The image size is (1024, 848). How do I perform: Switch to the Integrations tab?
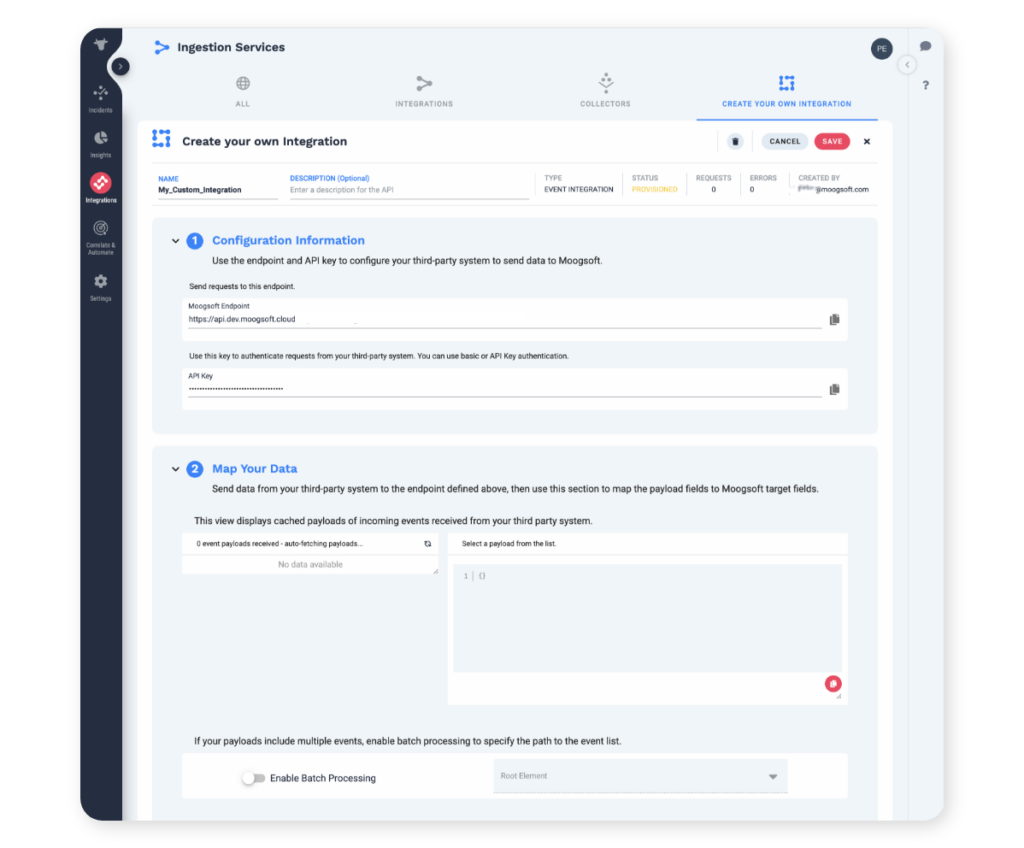tap(424, 90)
